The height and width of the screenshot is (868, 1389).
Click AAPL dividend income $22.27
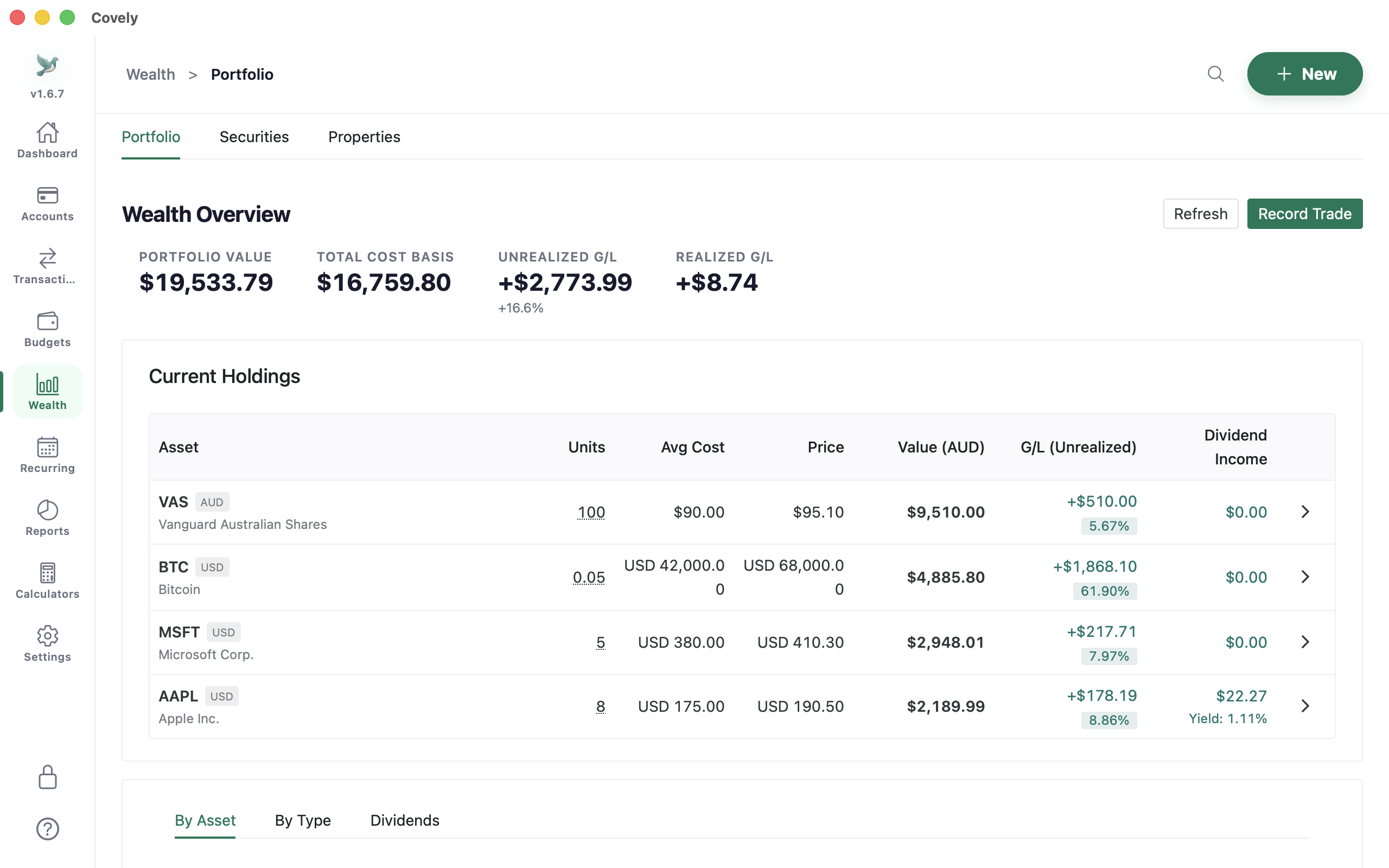1241,696
